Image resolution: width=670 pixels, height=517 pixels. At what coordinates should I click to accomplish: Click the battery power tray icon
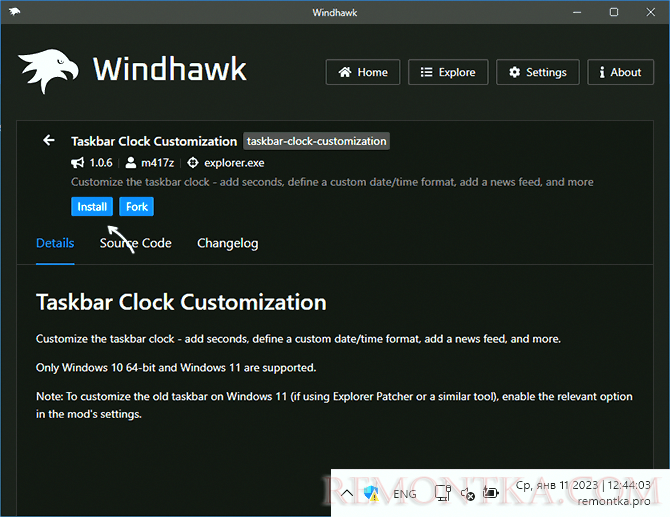pos(491,493)
